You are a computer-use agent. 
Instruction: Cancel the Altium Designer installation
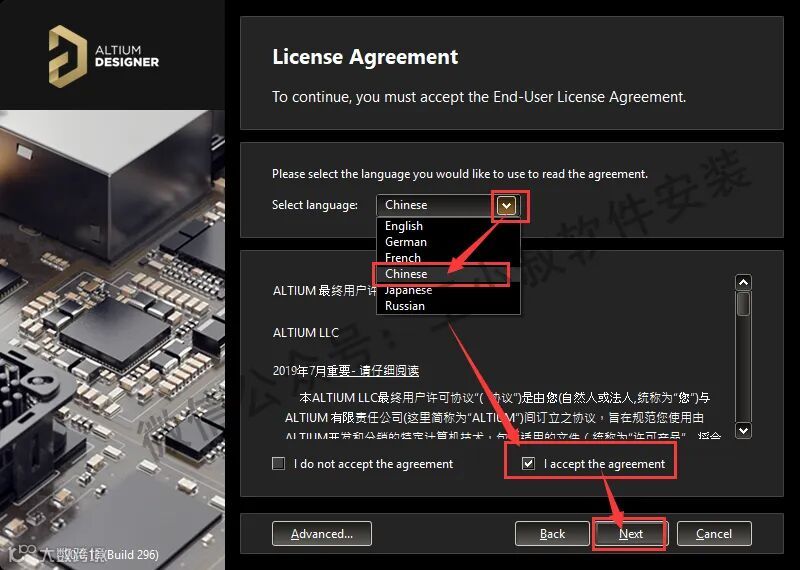pyautogui.click(x=714, y=534)
